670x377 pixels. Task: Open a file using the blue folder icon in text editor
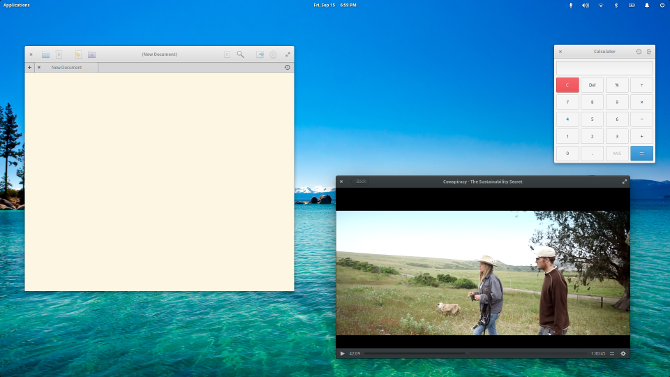[x=46, y=55]
